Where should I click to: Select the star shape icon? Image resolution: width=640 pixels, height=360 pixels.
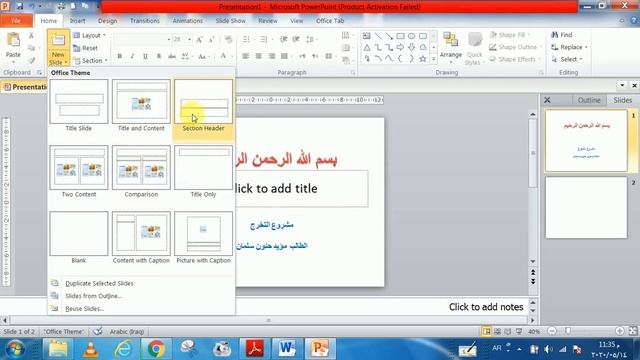[423, 59]
